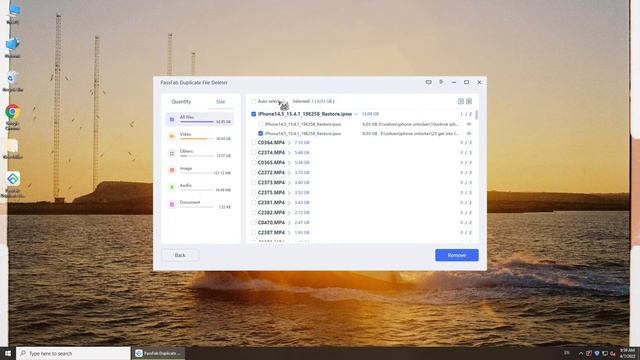Screen dimensions: 640x360
Task: Check the C0365.MP4 checkbox
Action: [x=253, y=162]
